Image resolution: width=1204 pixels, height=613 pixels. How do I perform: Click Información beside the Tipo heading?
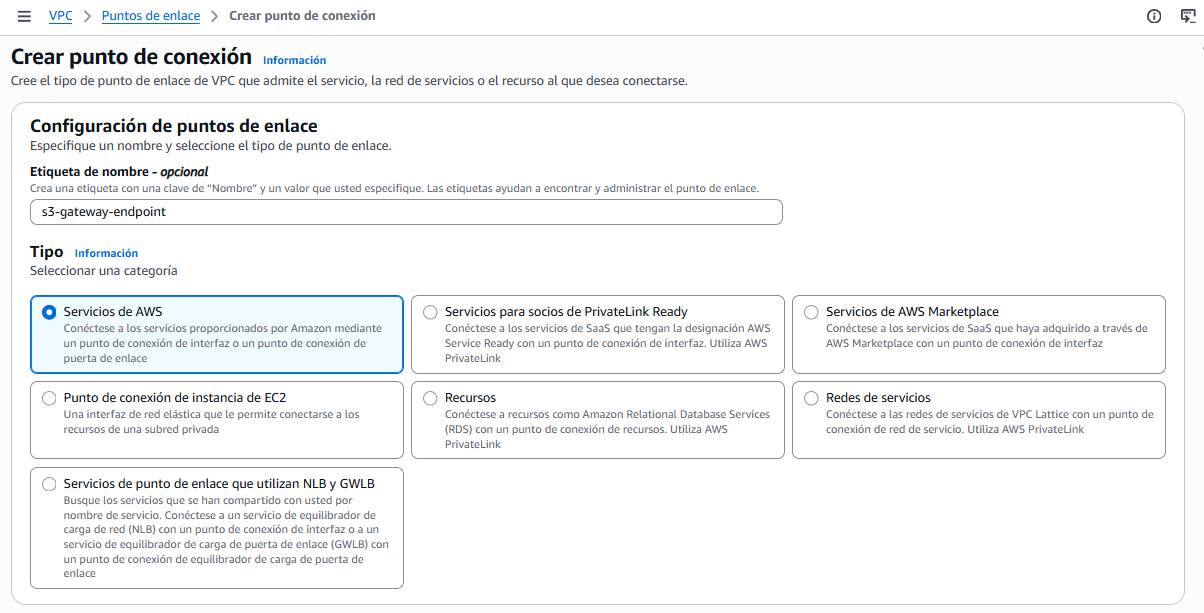106,252
